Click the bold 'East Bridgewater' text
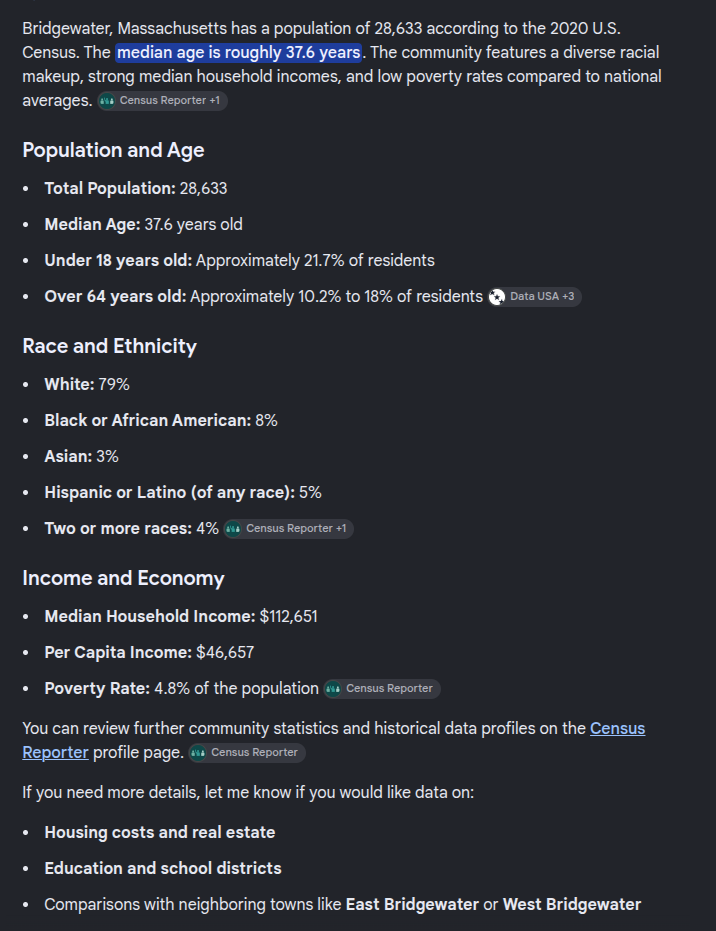The width and height of the screenshot is (716, 931). (x=412, y=904)
